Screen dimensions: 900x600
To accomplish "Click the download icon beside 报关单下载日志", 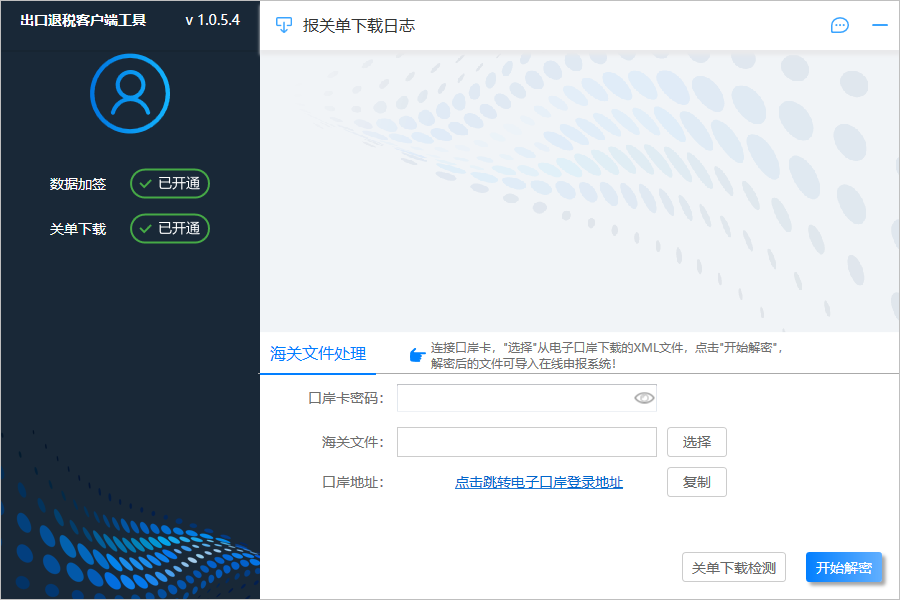I will tap(284, 25).
